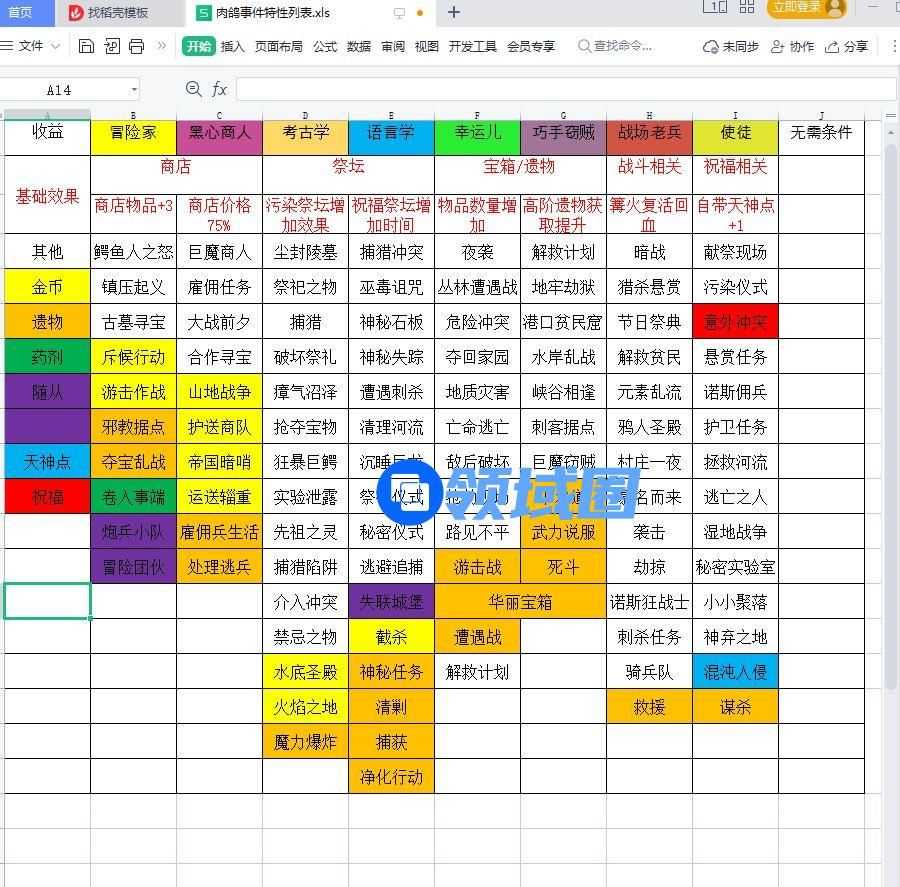Open the 文件 menu dropdown
The width and height of the screenshot is (900, 887).
click(32, 46)
